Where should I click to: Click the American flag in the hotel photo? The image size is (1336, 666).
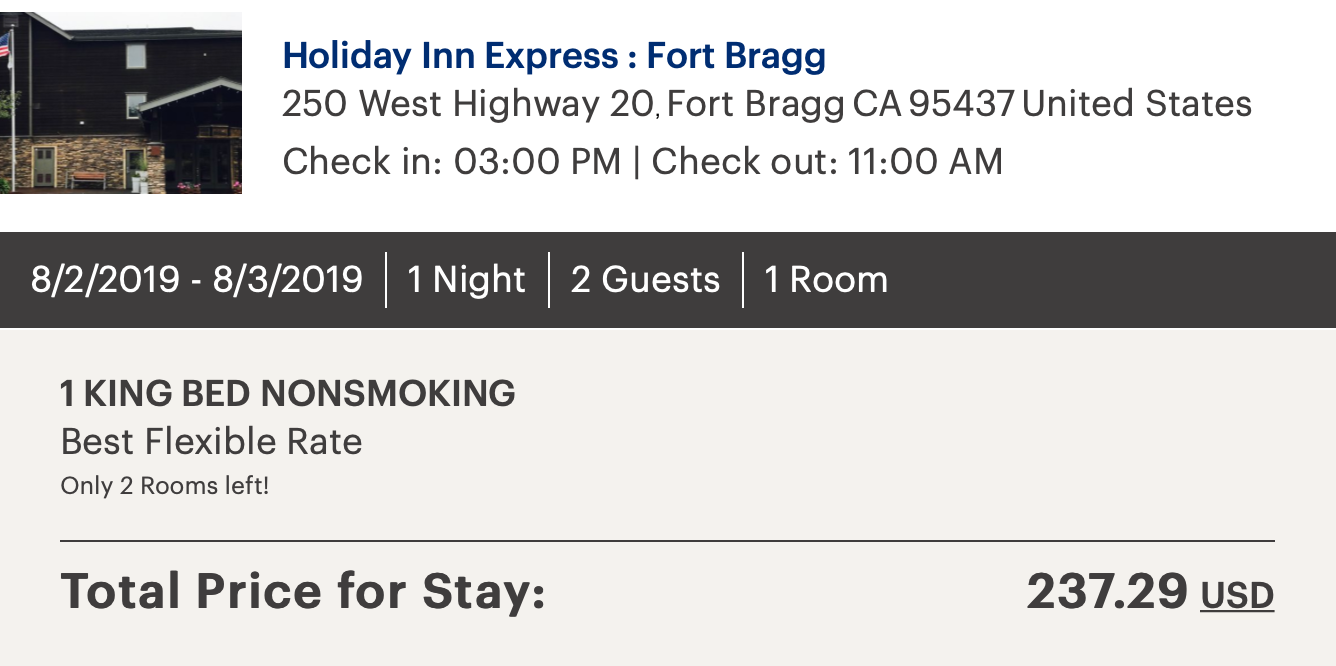(4, 45)
